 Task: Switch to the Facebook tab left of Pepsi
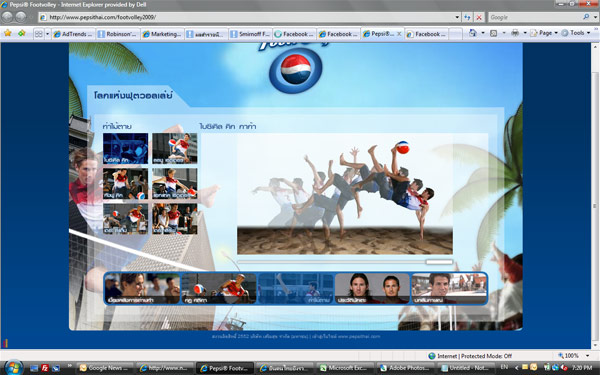[x=339, y=34]
